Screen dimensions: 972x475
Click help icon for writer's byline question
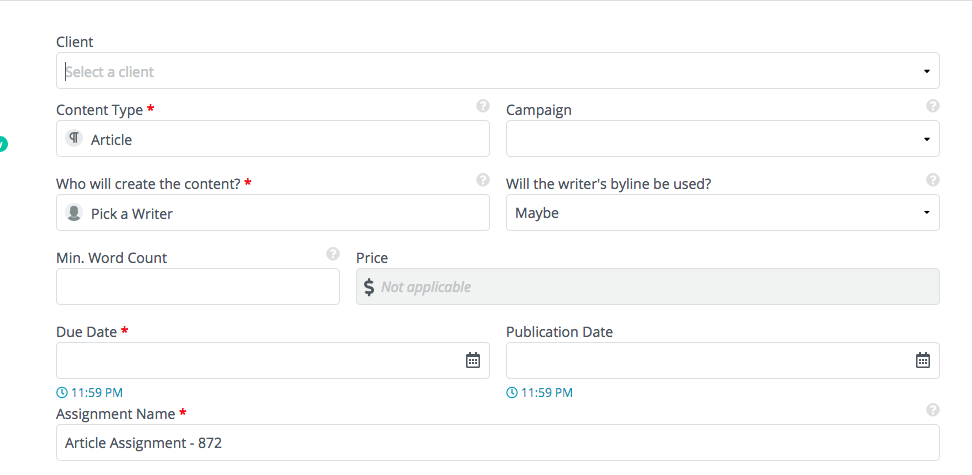(x=933, y=180)
